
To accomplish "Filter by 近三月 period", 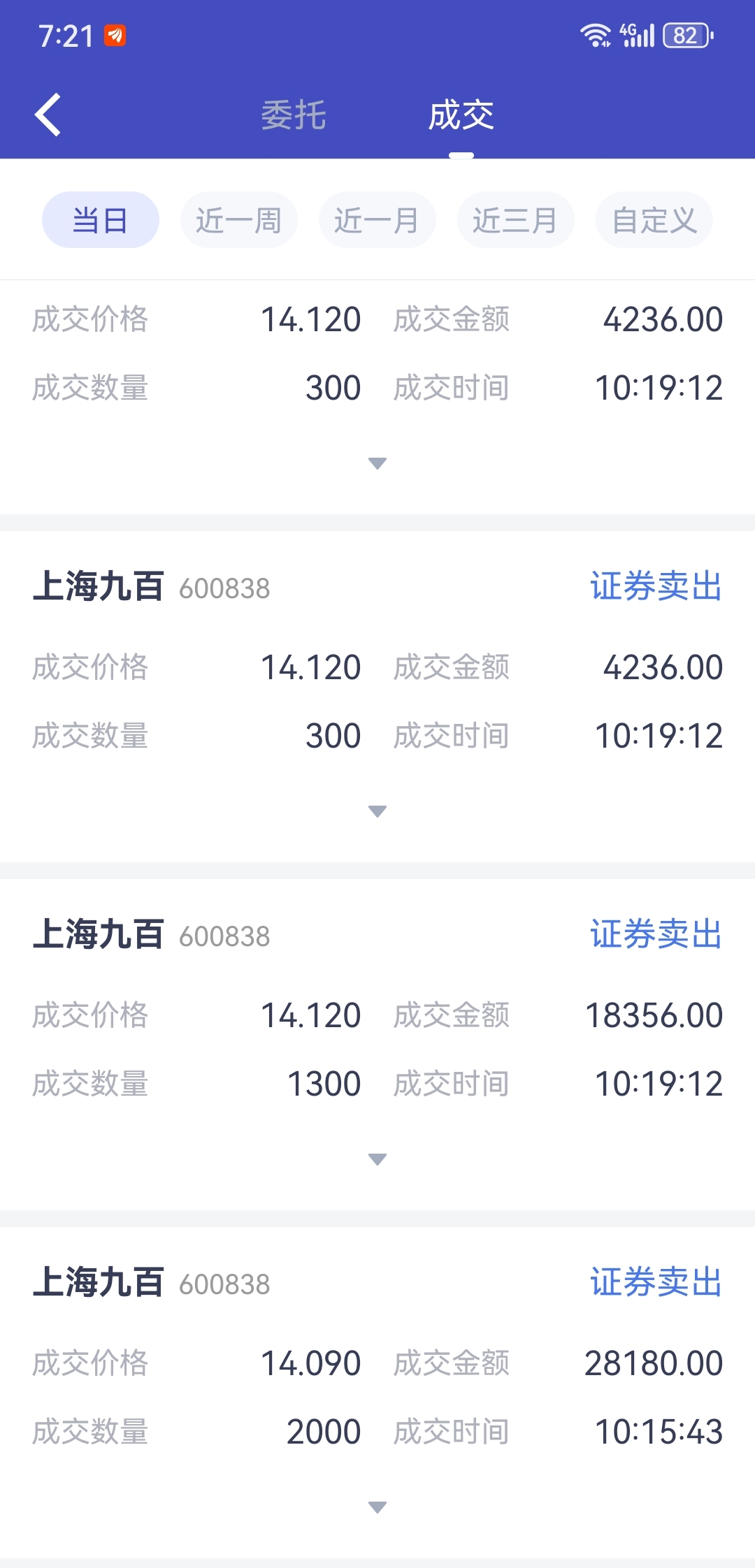I will (x=515, y=220).
